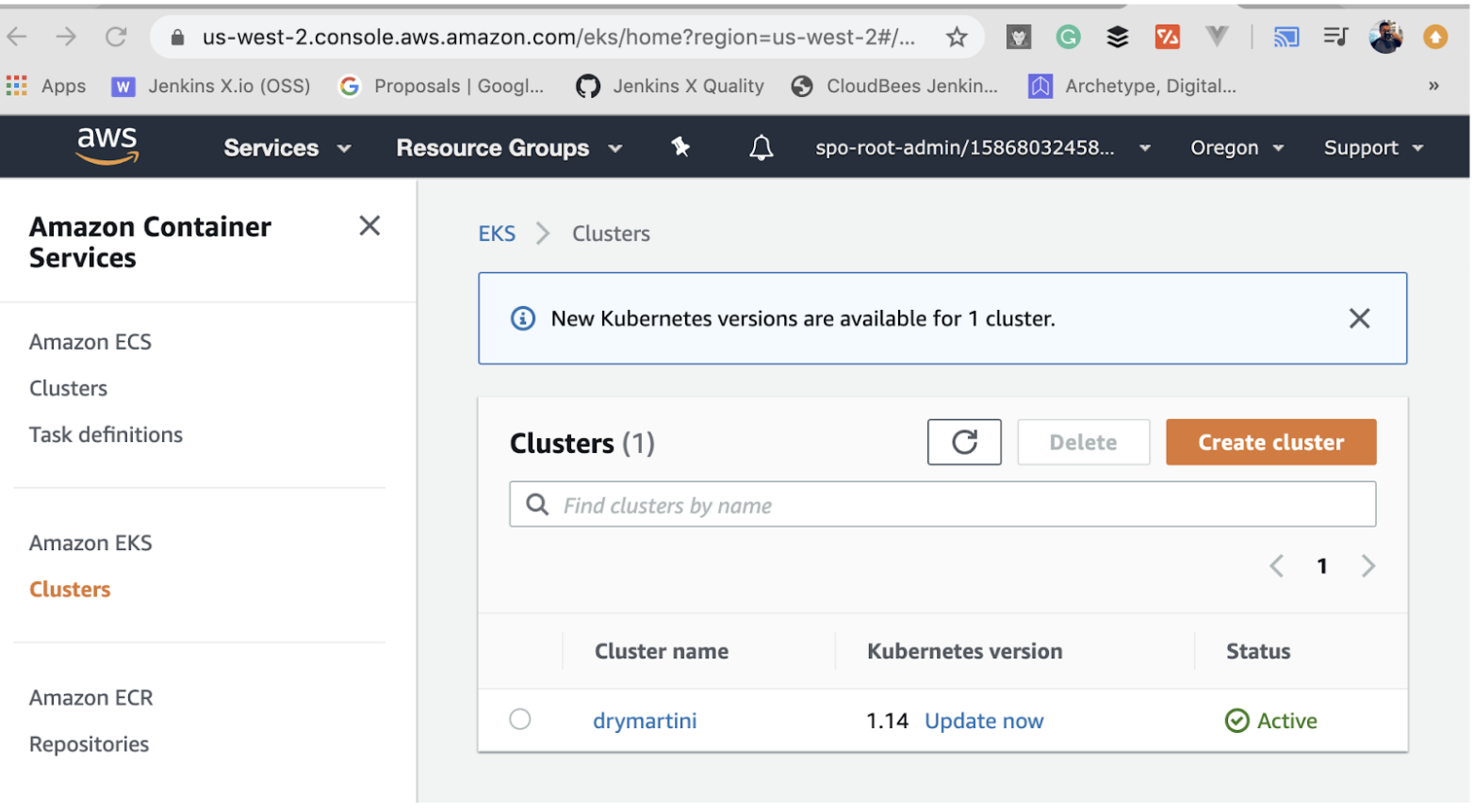
Task: Go to next page of clusters
Action: coord(1368,566)
